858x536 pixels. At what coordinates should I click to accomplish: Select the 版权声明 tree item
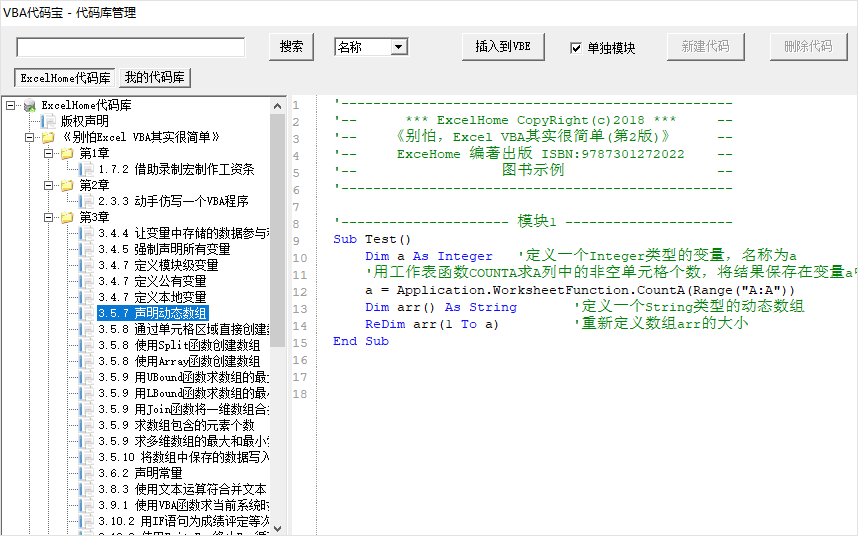coord(84,121)
